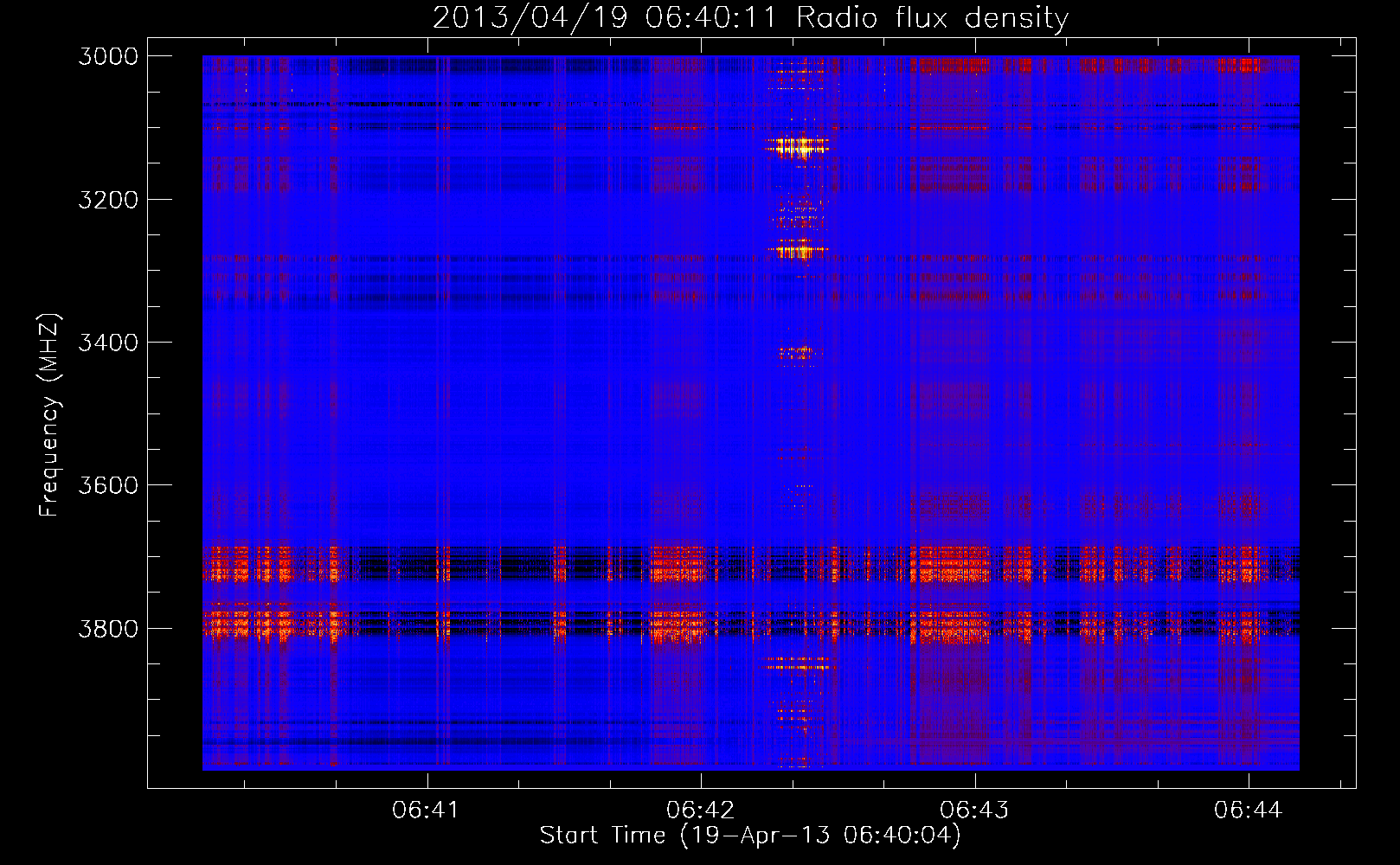Click the "Start Time (19-Apr-13 06:40:04)" axis title
1400x865 pixels.
coord(750,836)
